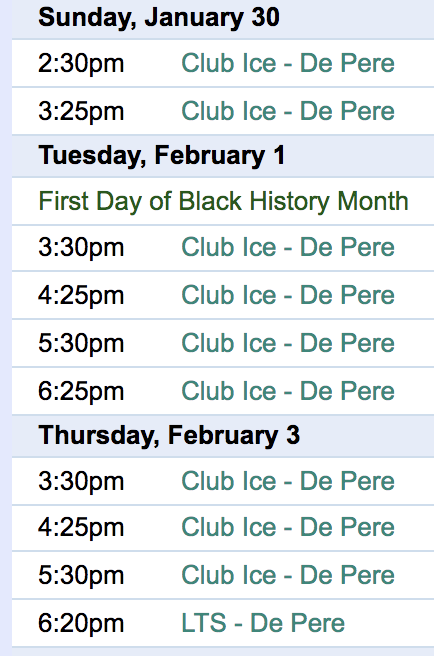
Task: Click Thursday's 5:30pm time label
Action: point(81,576)
